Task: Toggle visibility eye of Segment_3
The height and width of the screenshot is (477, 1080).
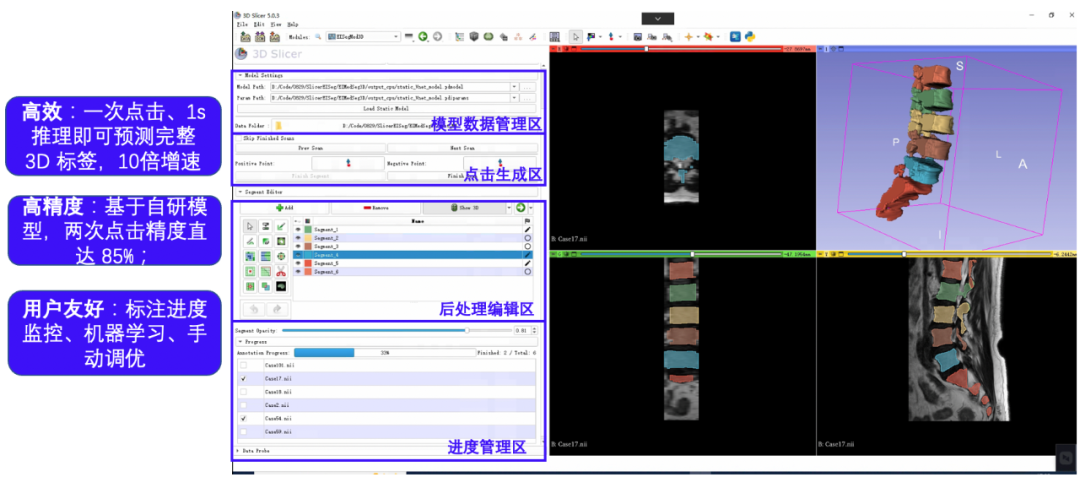Action: pyautogui.click(x=298, y=246)
